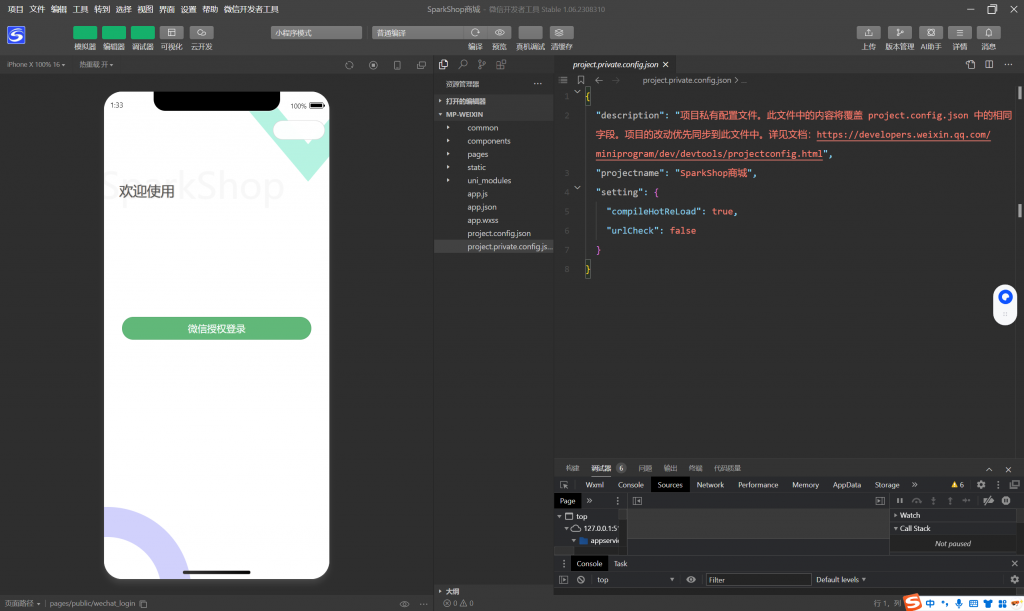Toggle the Debugger (调试器) panel button
Image resolution: width=1024 pixels, height=611 pixels.
(x=143, y=33)
